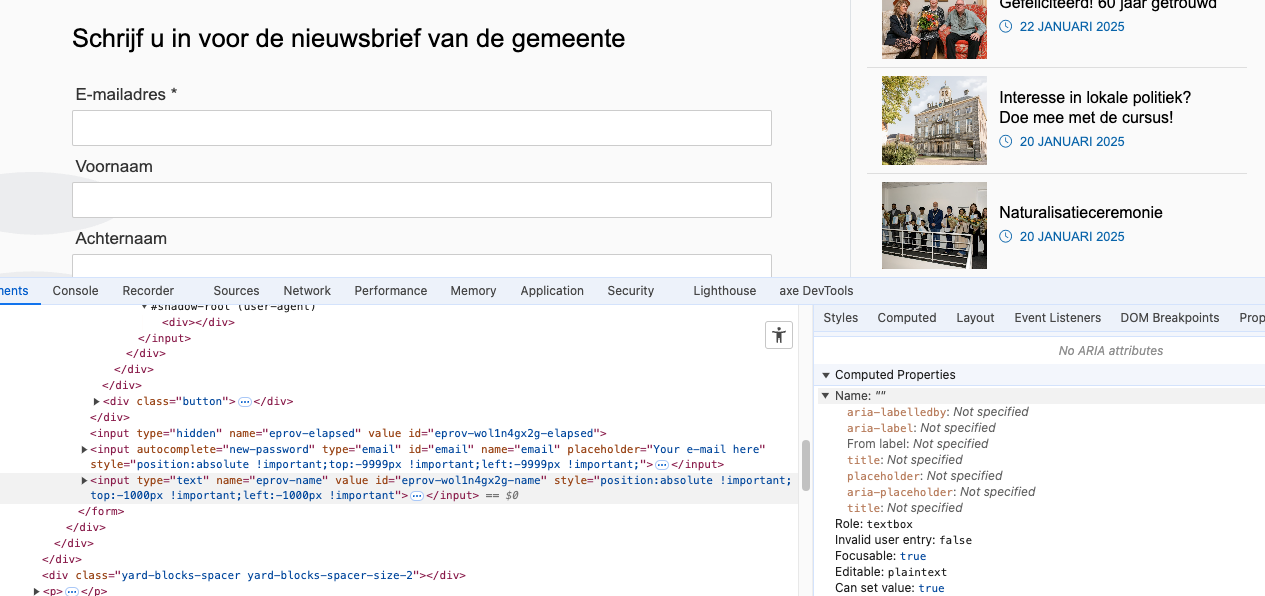Click the From label property row

point(917,444)
